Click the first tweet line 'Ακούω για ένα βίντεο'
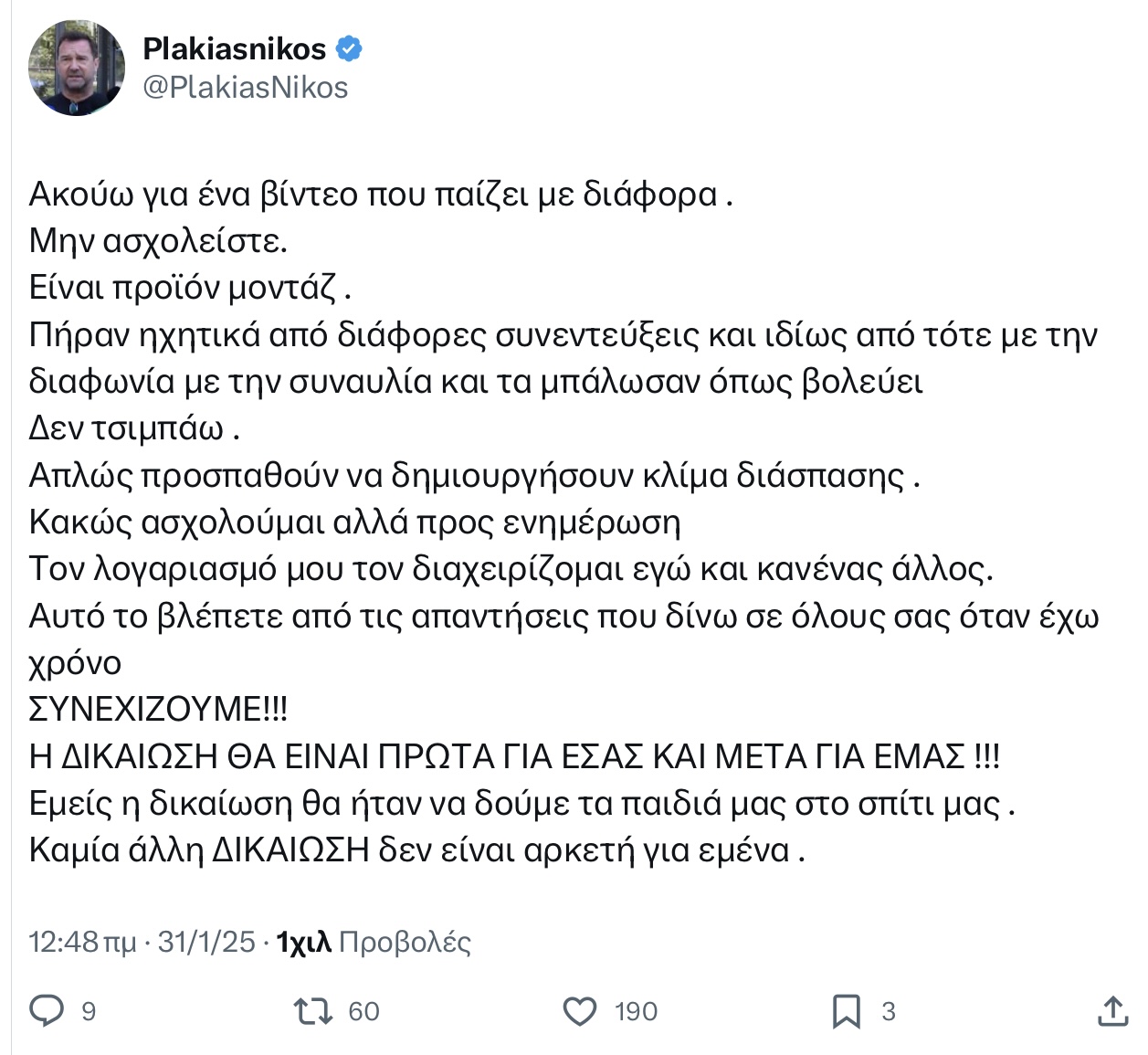This screenshot has width=1148, height=1055. coord(382,195)
